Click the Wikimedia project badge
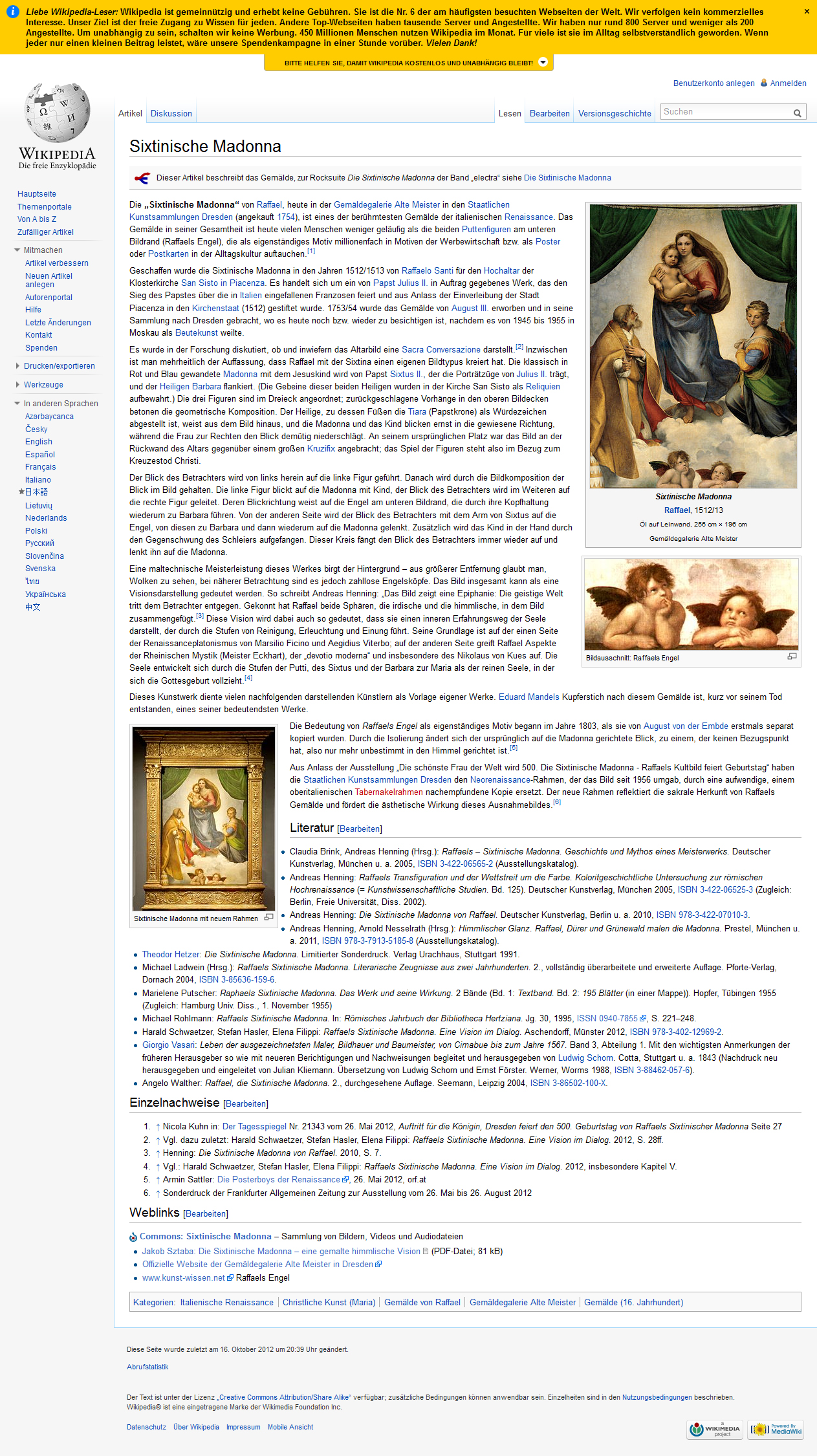 click(715, 1429)
